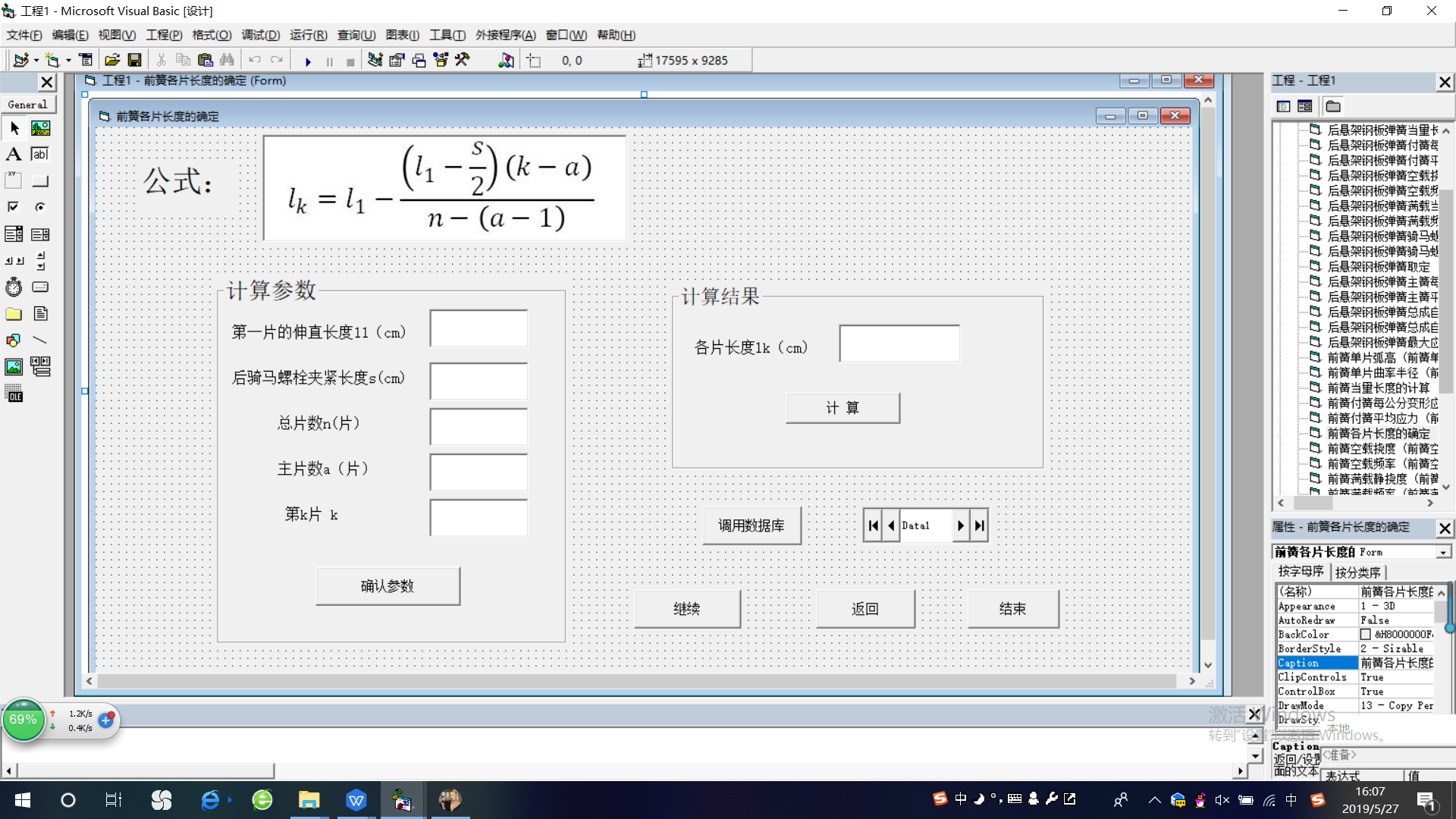Viewport: 1456px width, 819px height.
Task: Select 前簧当量长度的计算 form in project tree
Action: 1378,388
